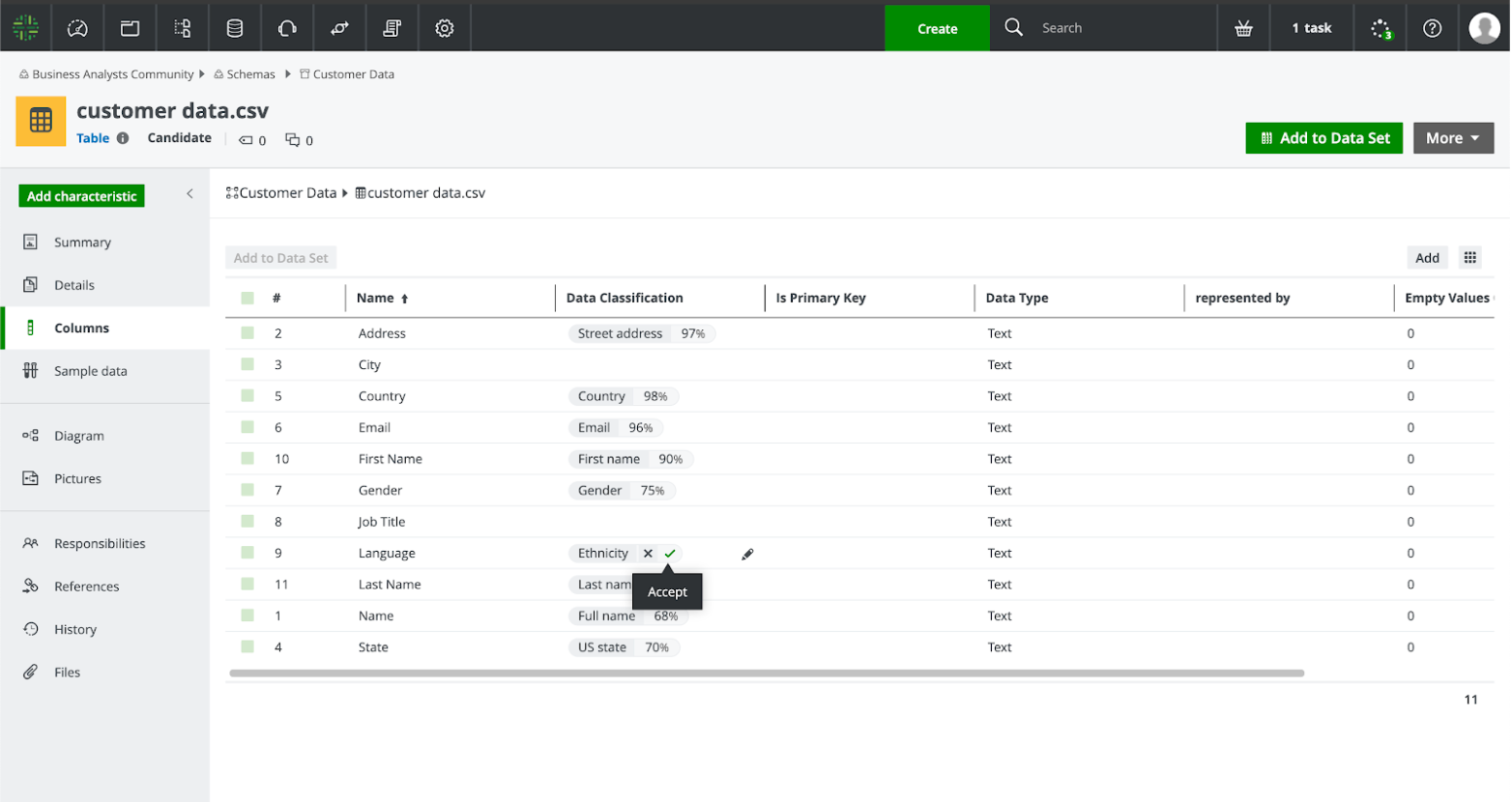Image resolution: width=1512 pixels, height=802 pixels.
Task: Open the grid view options icon beside Add
Action: (1470, 257)
